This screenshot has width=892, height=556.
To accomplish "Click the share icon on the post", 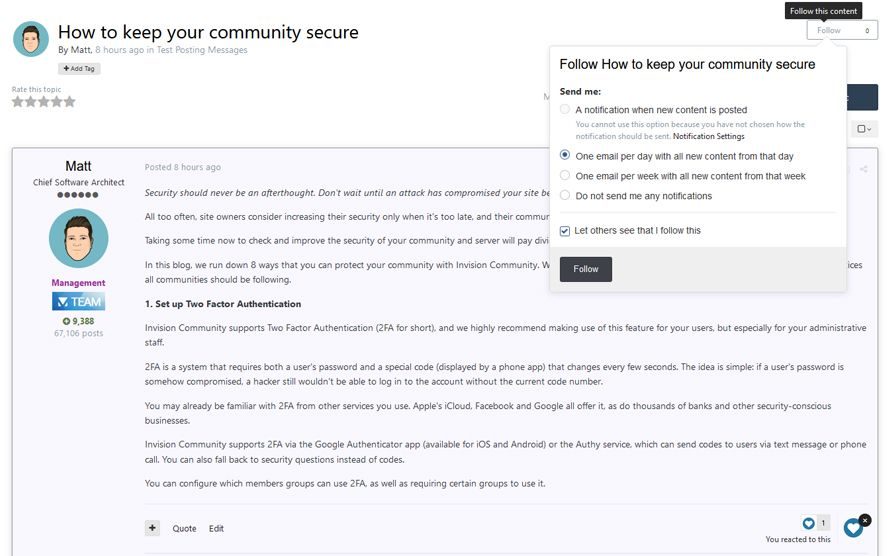I will click(863, 168).
